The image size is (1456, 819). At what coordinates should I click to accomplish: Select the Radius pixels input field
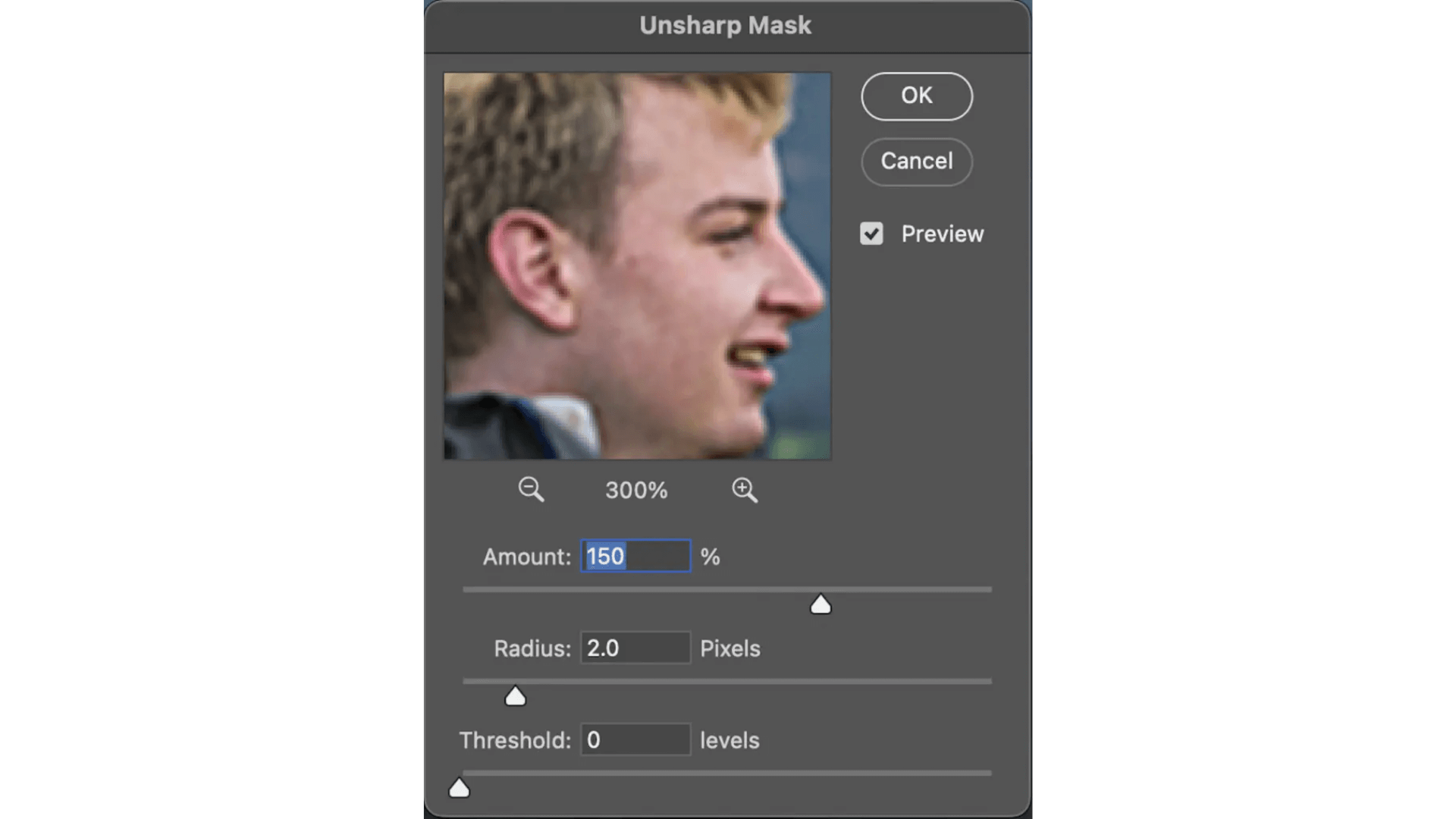tap(635, 648)
